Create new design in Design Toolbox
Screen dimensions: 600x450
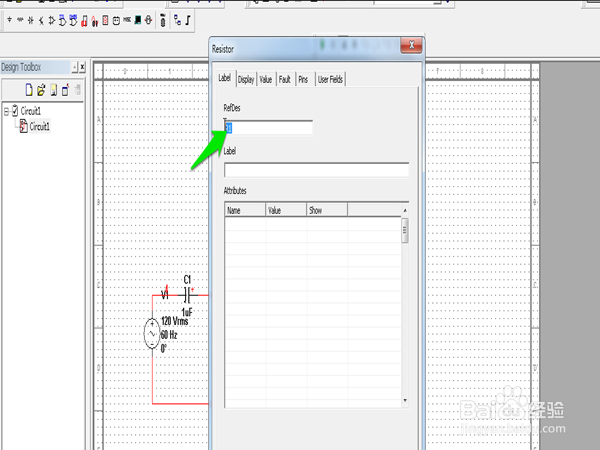(x=29, y=90)
